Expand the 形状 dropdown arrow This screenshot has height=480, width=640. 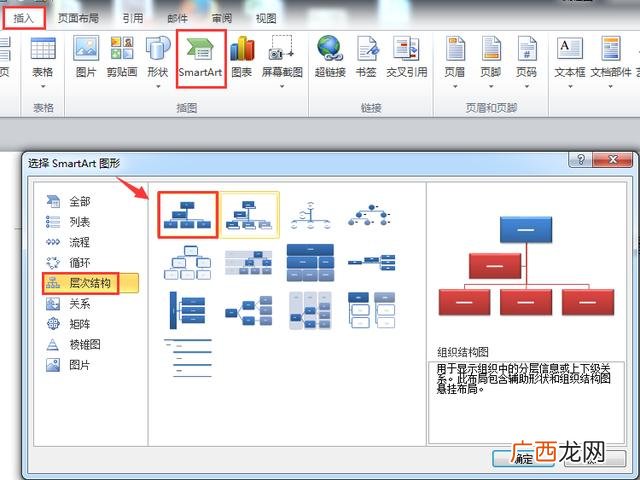pos(158,87)
